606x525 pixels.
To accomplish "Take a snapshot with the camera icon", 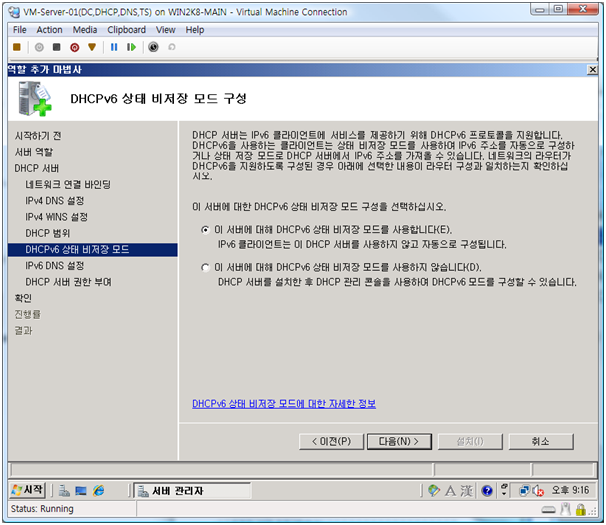I will coord(153,47).
